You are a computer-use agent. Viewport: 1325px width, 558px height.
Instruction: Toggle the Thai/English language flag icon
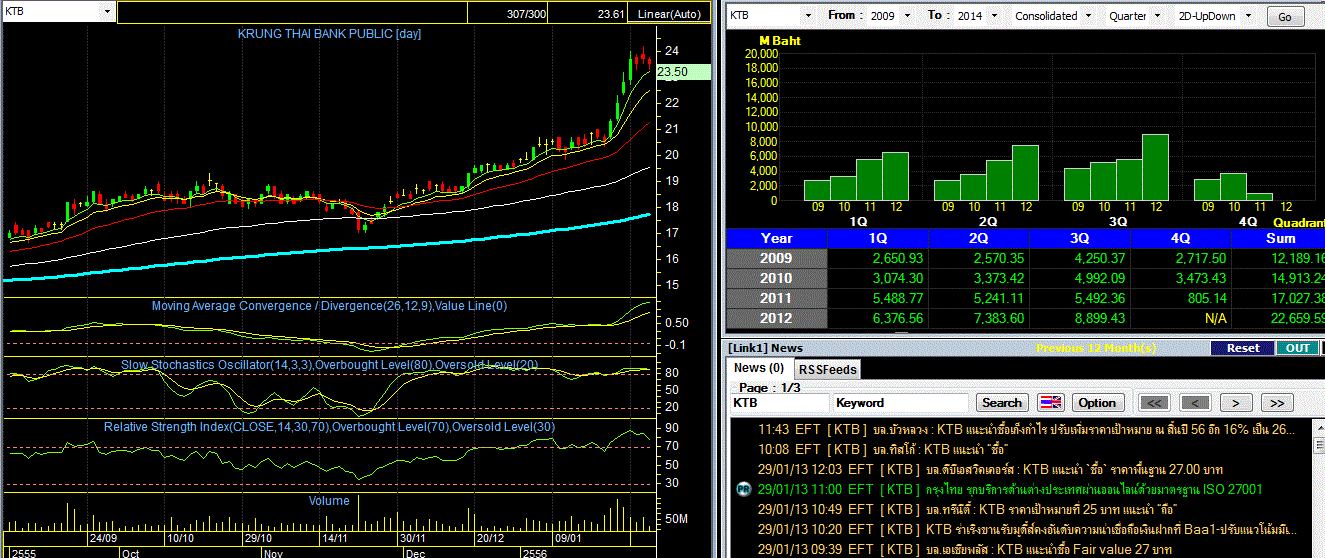1051,403
